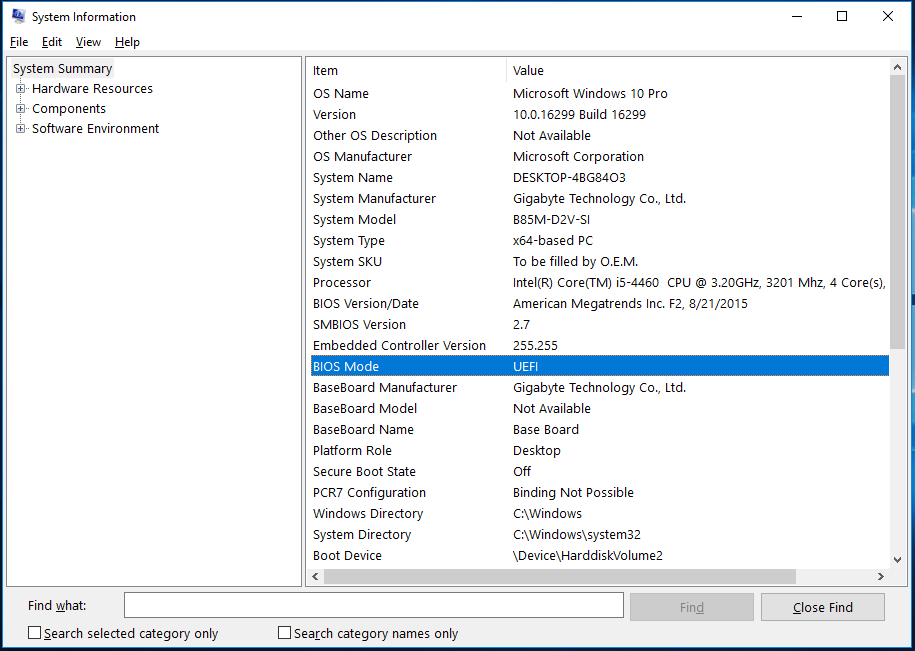Select the Boot Device row
The height and width of the screenshot is (651, 915).
(599, 555)
